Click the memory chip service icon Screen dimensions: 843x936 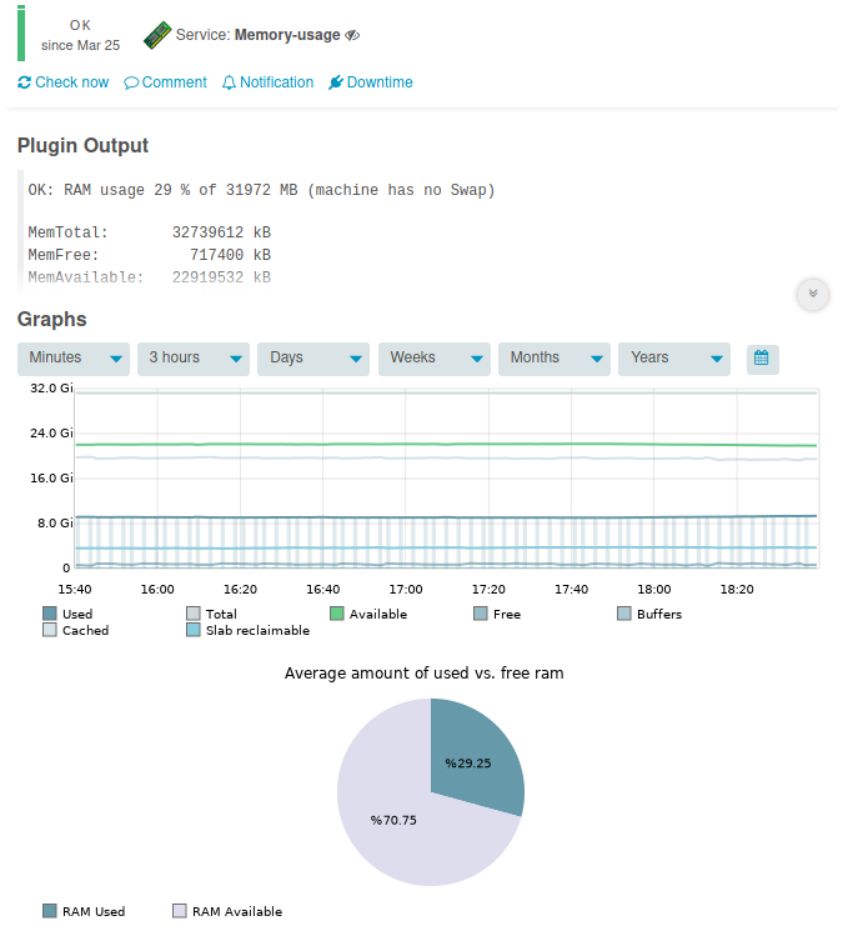pos(157,35)
